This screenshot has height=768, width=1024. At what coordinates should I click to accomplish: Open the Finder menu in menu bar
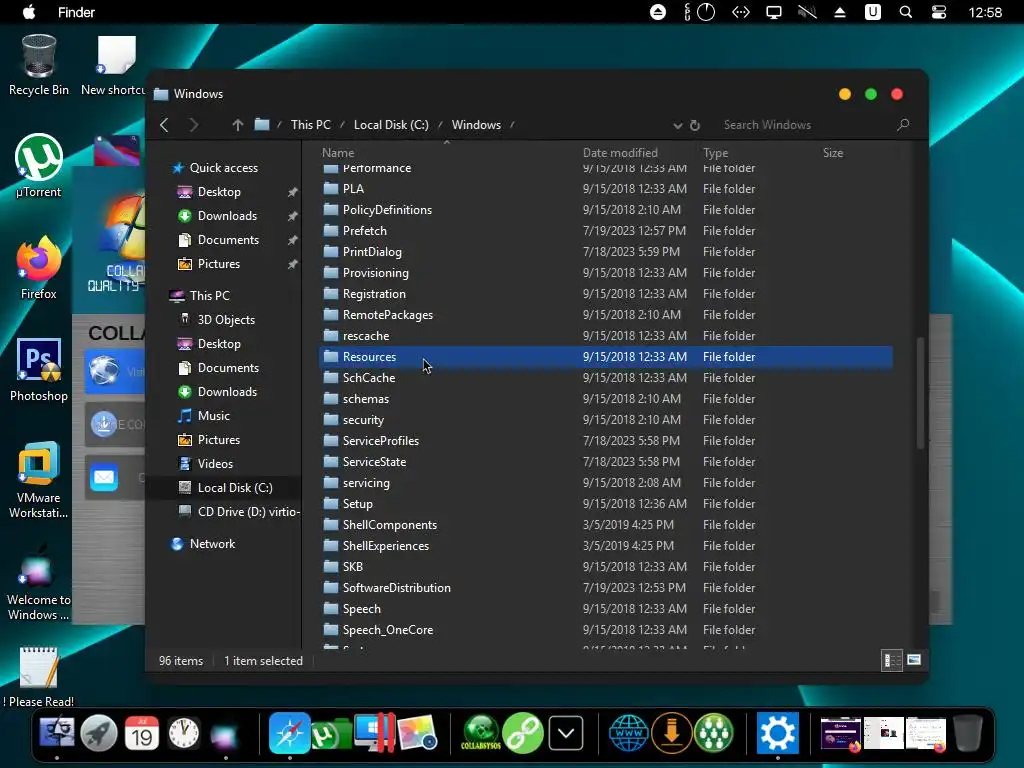pos(76,12)
